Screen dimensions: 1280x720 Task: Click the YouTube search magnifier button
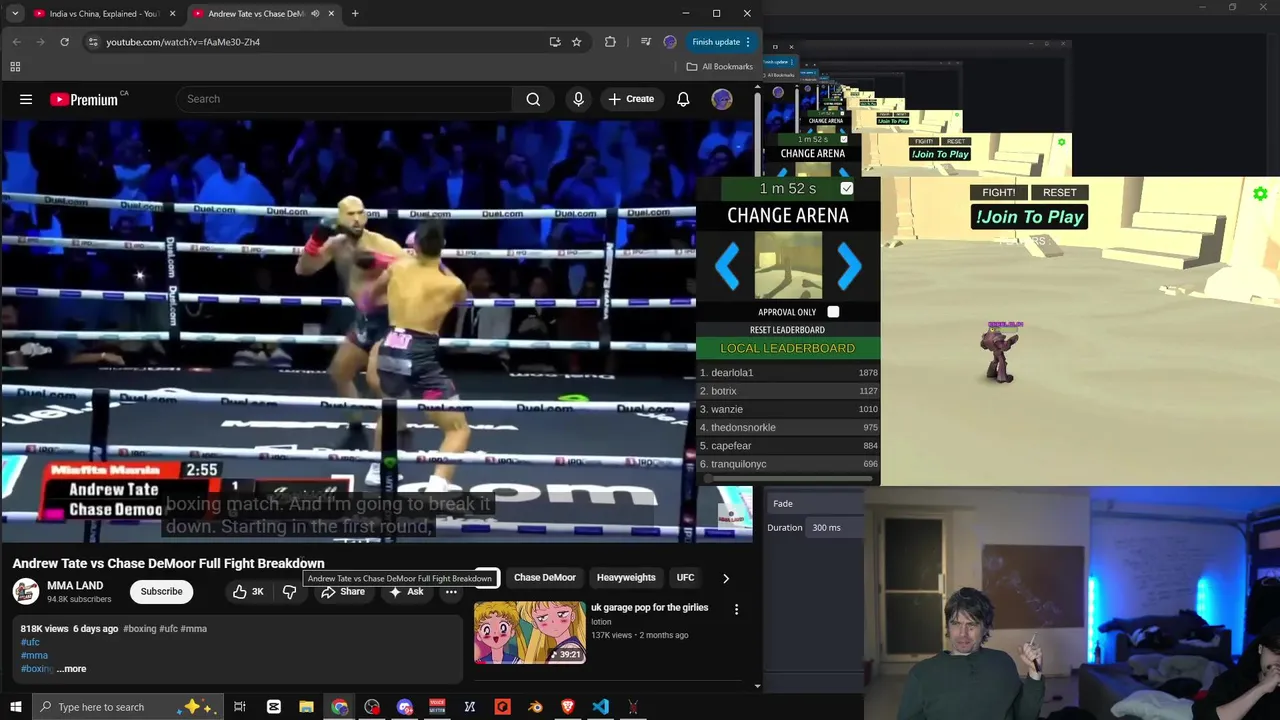tap(533, 99)
